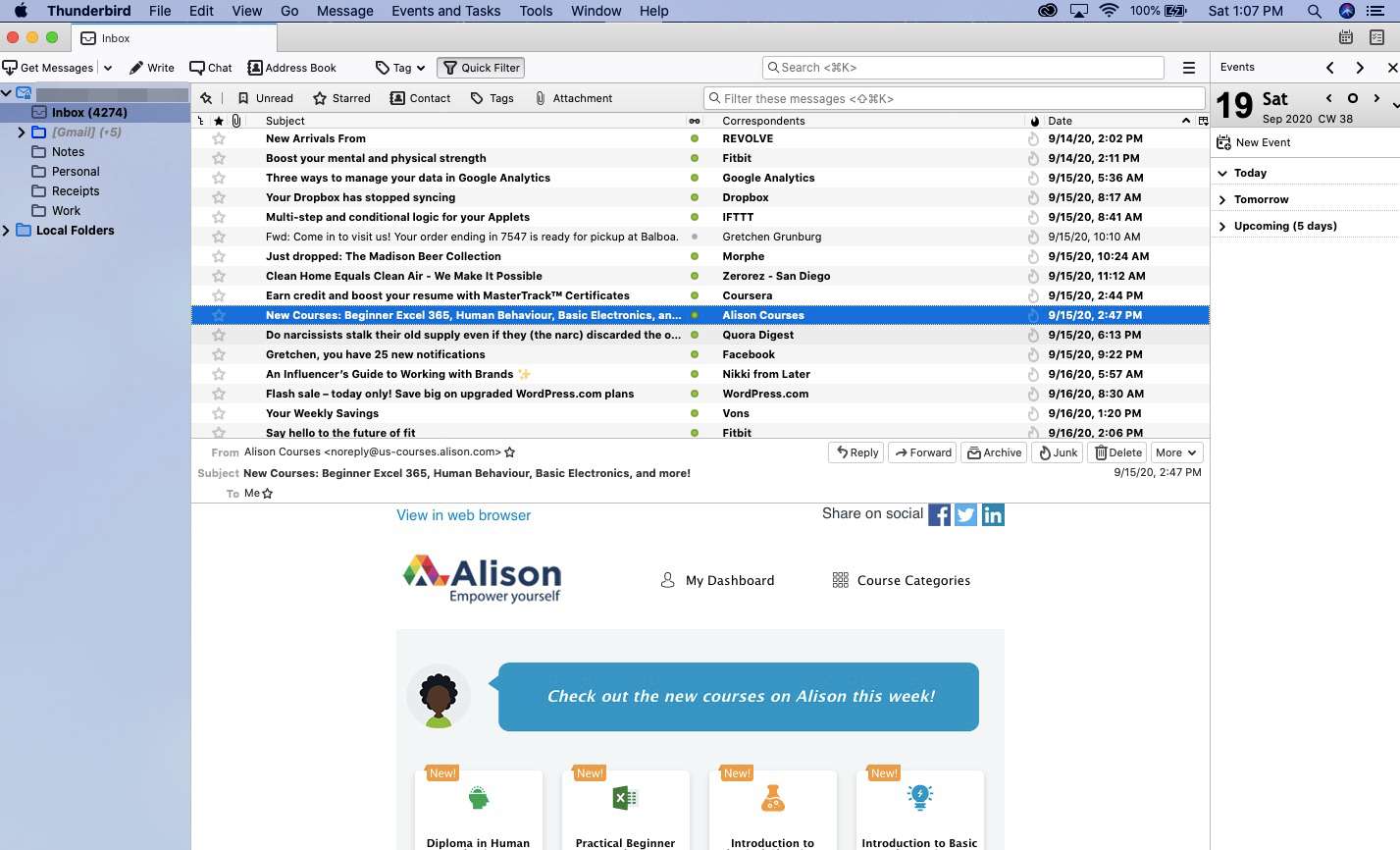Toggle the Quick Filter bar
The image size is (1400, 850).
click(x=481, y=68)
